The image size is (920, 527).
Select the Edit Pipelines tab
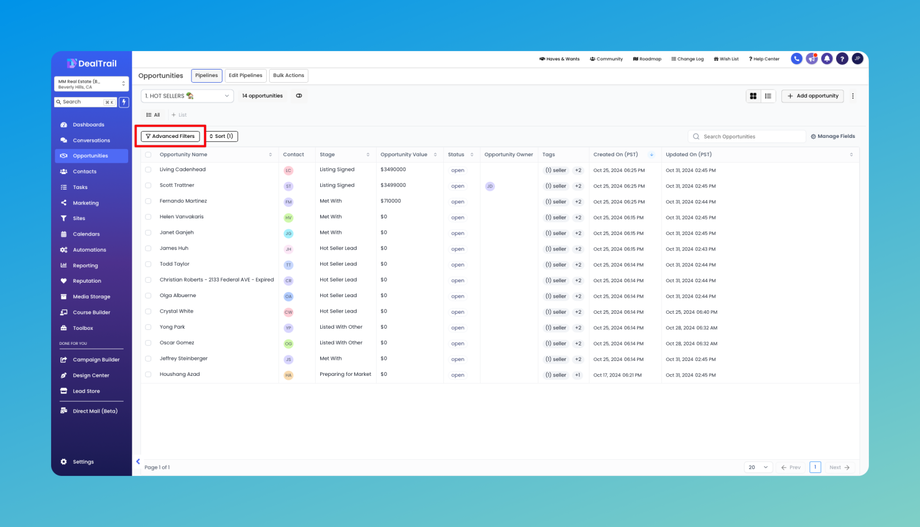(245, 75)
